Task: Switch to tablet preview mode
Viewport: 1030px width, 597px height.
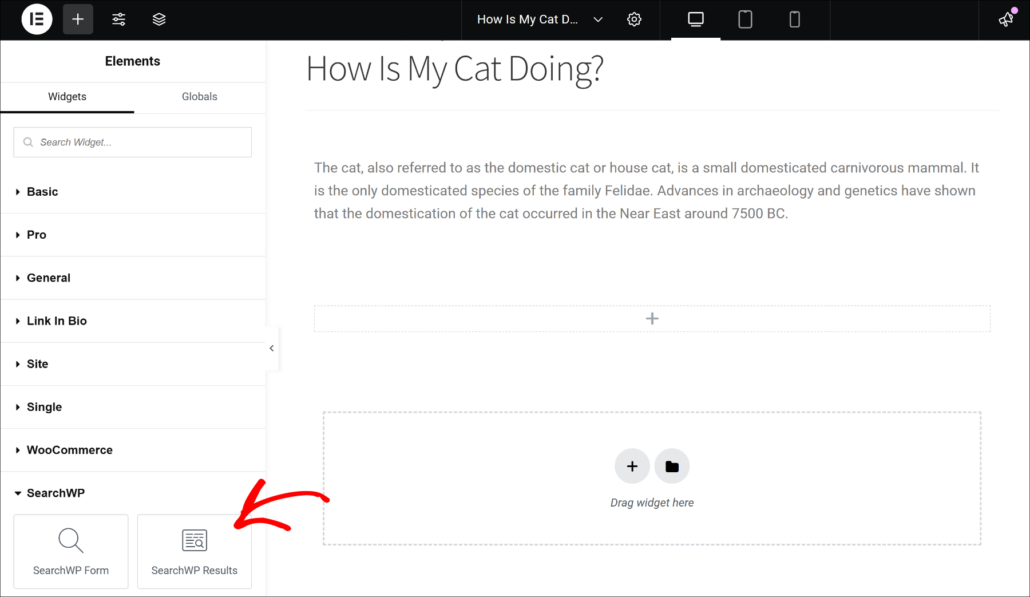Action: [745, 19]
